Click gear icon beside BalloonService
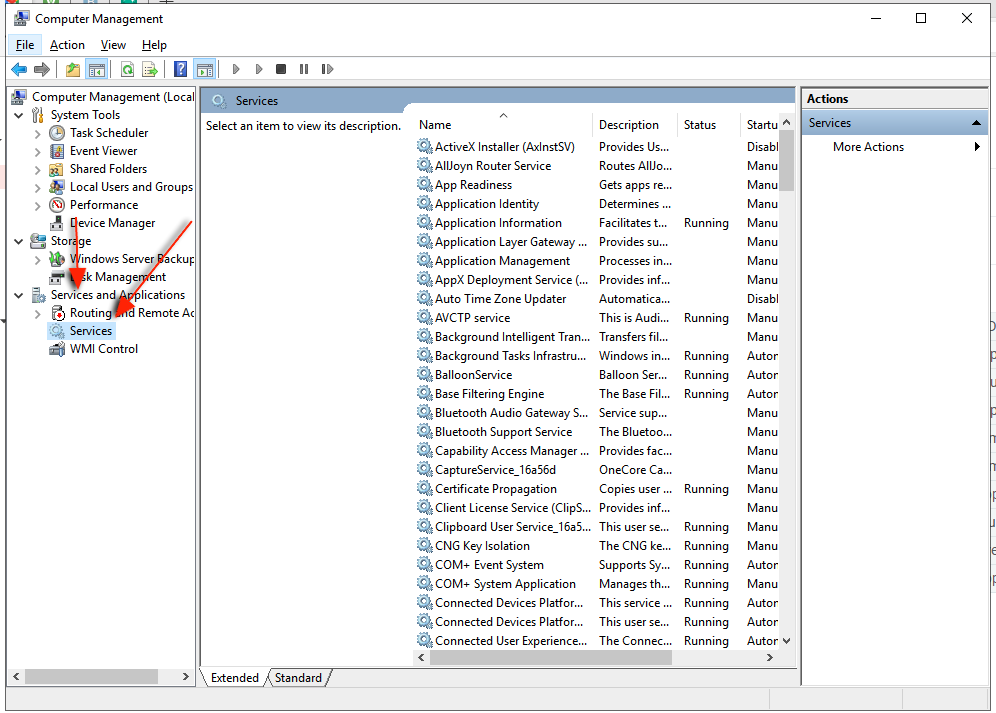This screenshot has height=713, width=996. (x=424, y=374)
